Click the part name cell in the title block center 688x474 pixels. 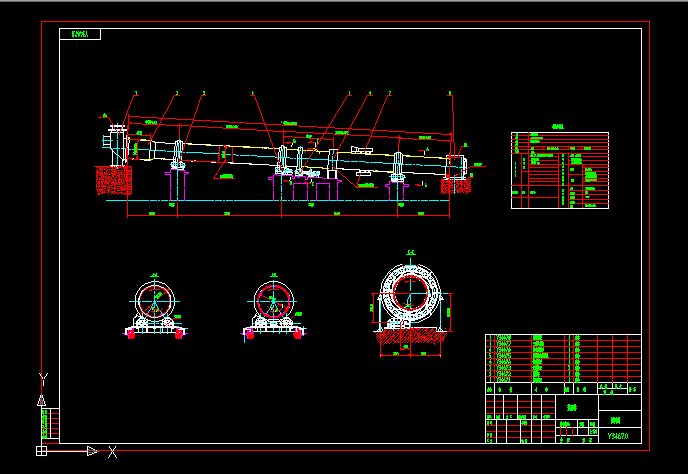577,408
